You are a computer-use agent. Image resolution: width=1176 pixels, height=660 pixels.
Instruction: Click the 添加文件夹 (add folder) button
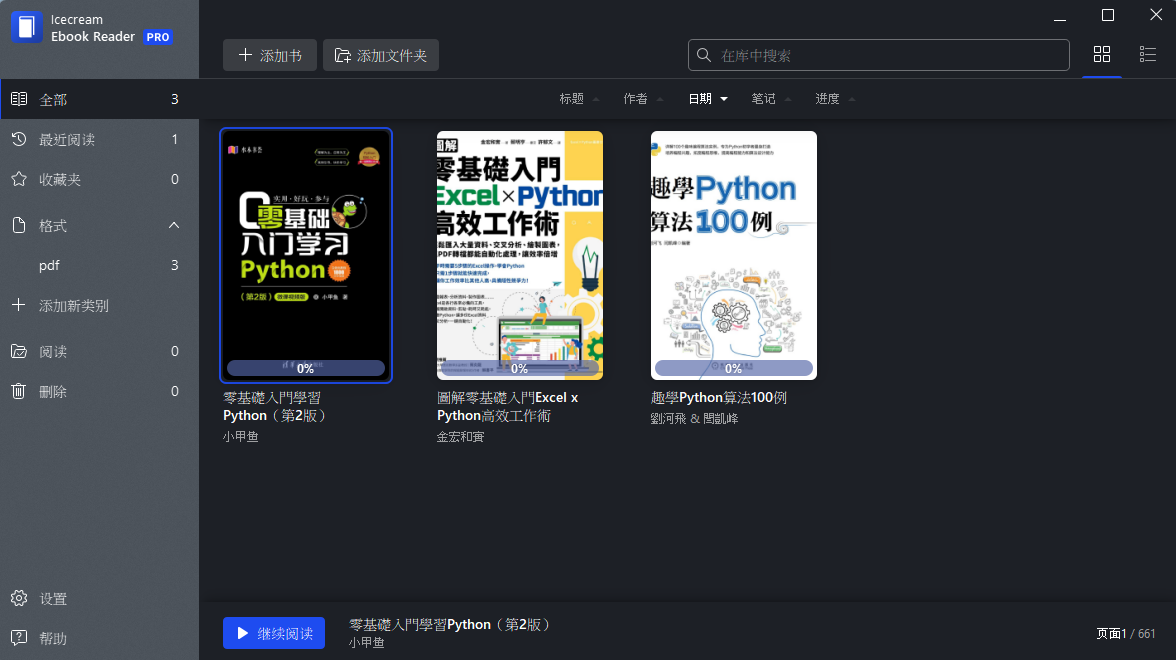381,56
